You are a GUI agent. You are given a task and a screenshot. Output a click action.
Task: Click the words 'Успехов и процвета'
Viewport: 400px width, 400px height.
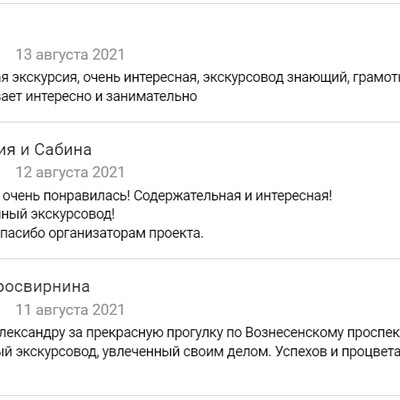pyautogui.click(x=338, y=352)
